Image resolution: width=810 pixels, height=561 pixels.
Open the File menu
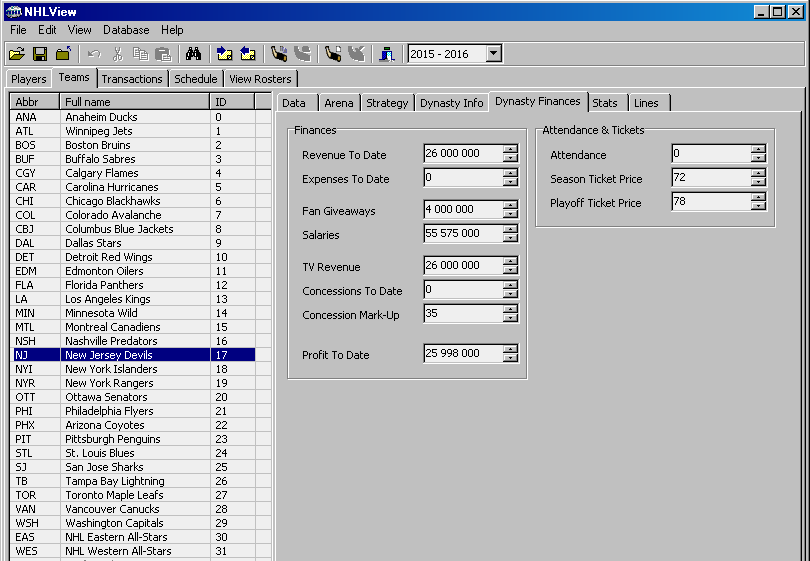tap(18, 30)
